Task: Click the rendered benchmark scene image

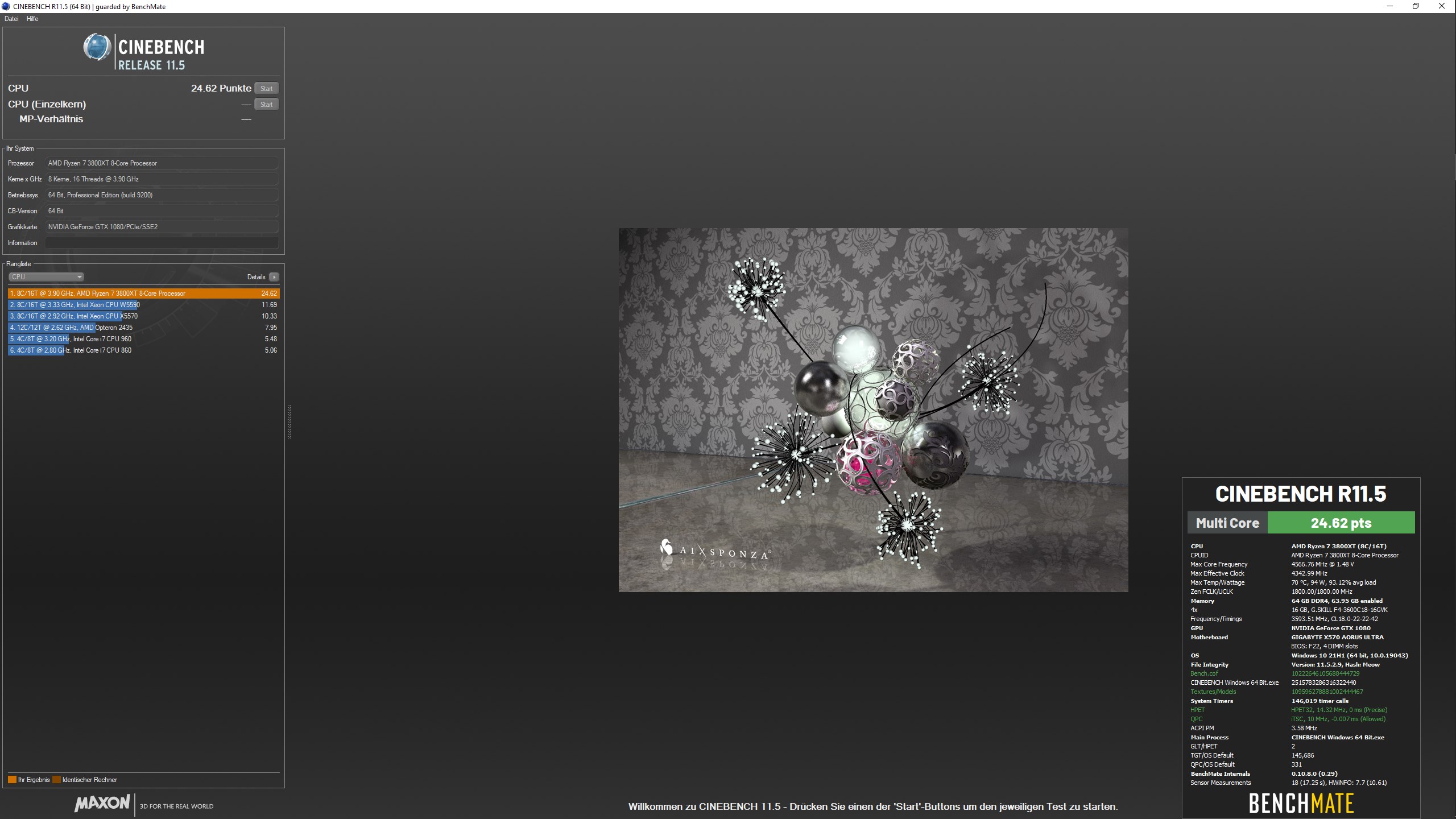Action: (873, 410)
